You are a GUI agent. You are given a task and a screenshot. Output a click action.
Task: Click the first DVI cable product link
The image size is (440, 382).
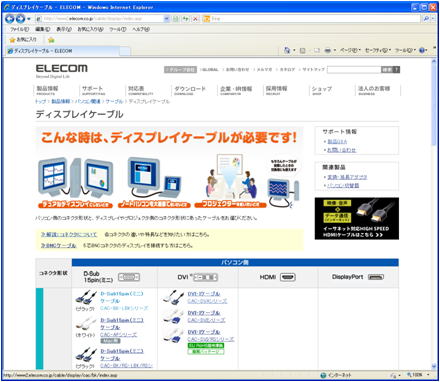204,294
